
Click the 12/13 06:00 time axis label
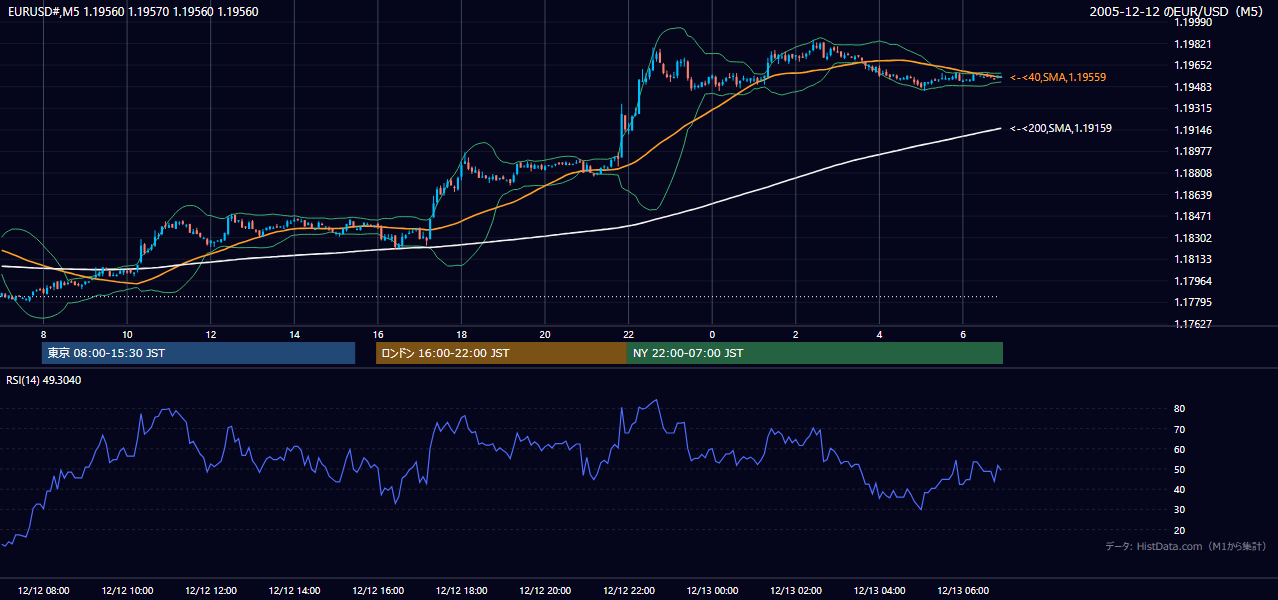pyautogui.click(x=962, y=591)
